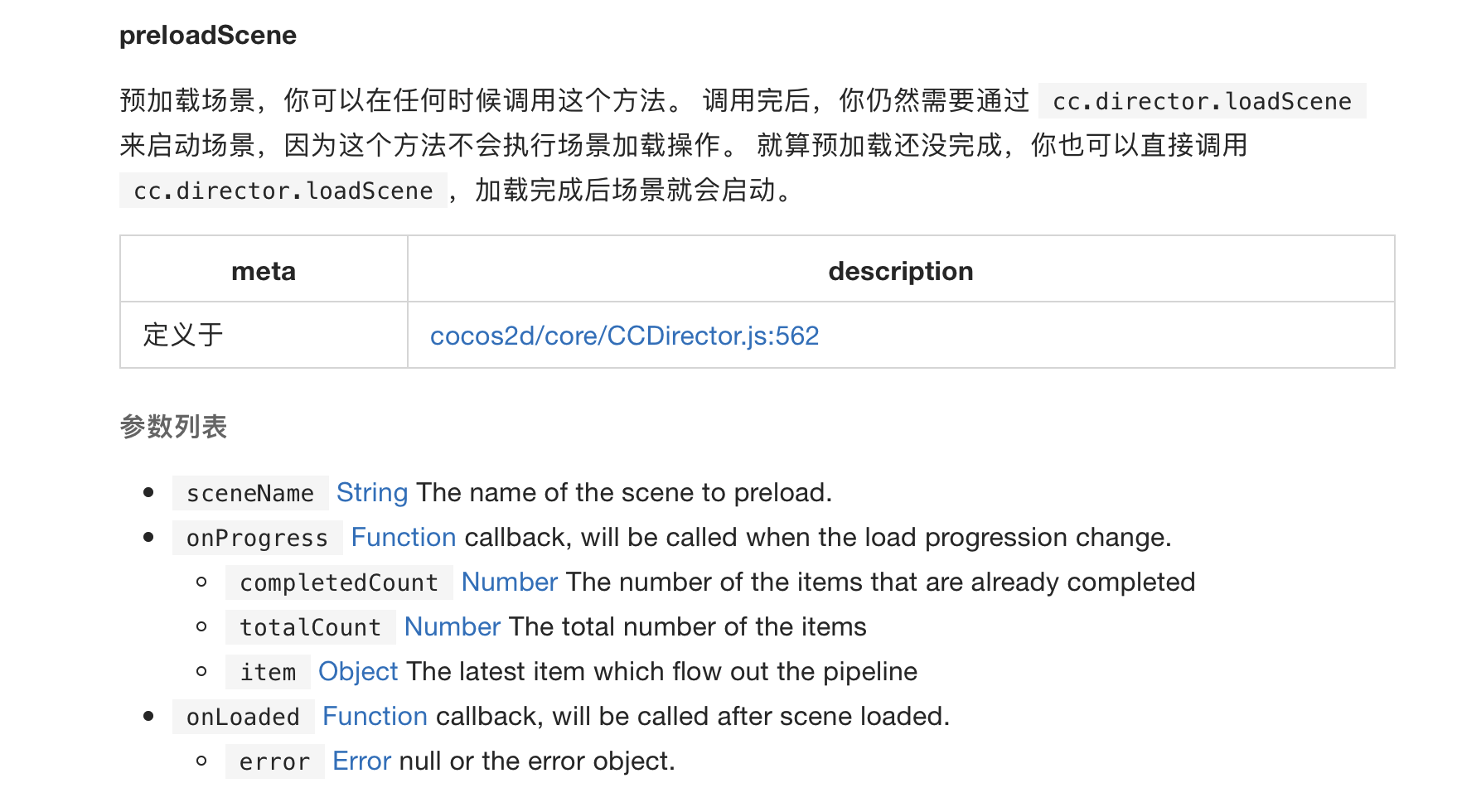1457x812 pixels.
Task: Click the Function link beside onLoaded
Action: (375, 717)
